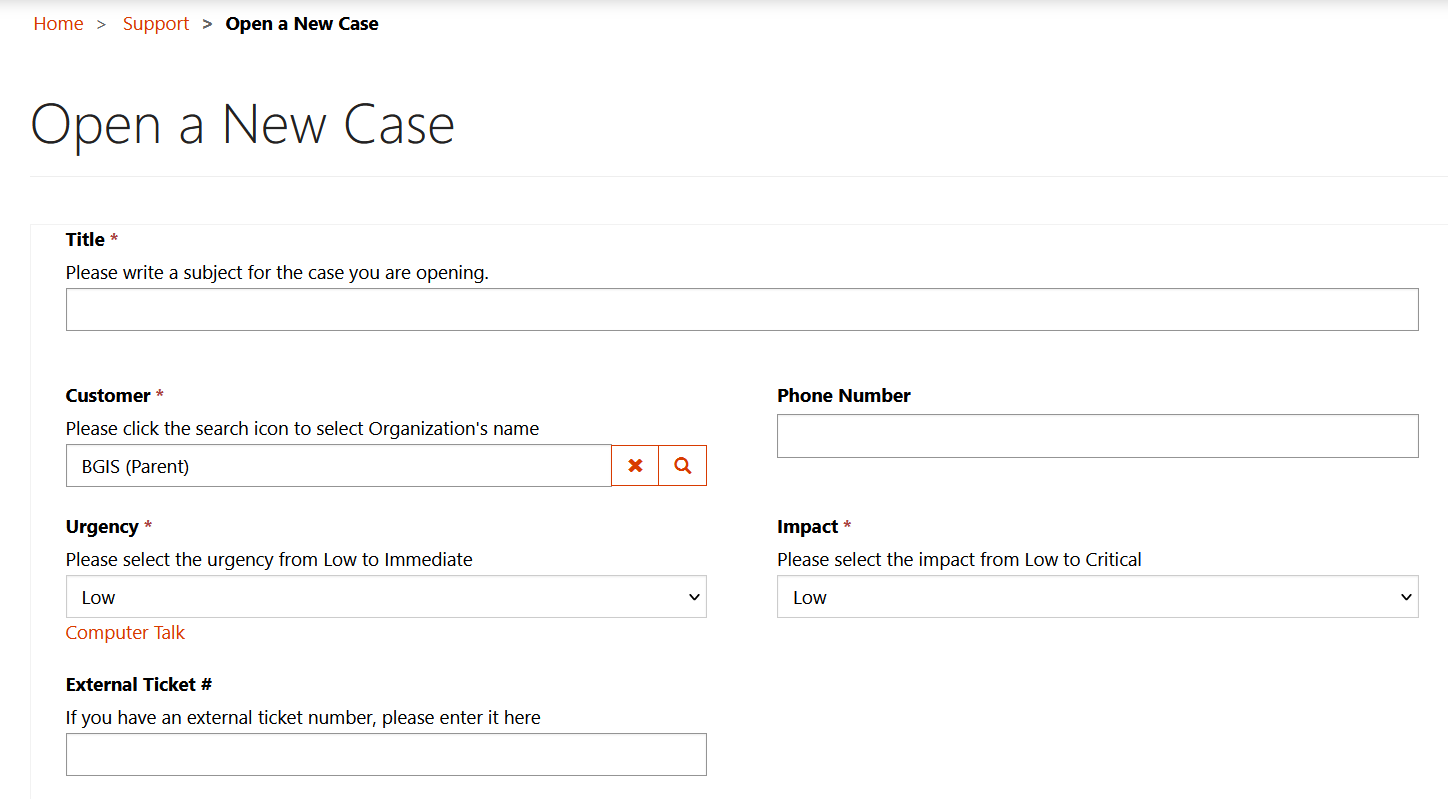Go to Support in the breadcrumb
The width and height of the screenshot is (1448, 799).
coord(156,24)
